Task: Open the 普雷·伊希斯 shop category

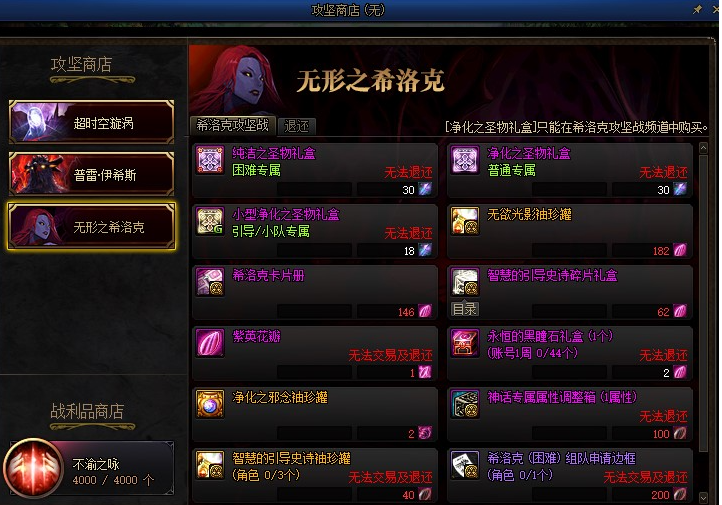Action: point(91,174)
